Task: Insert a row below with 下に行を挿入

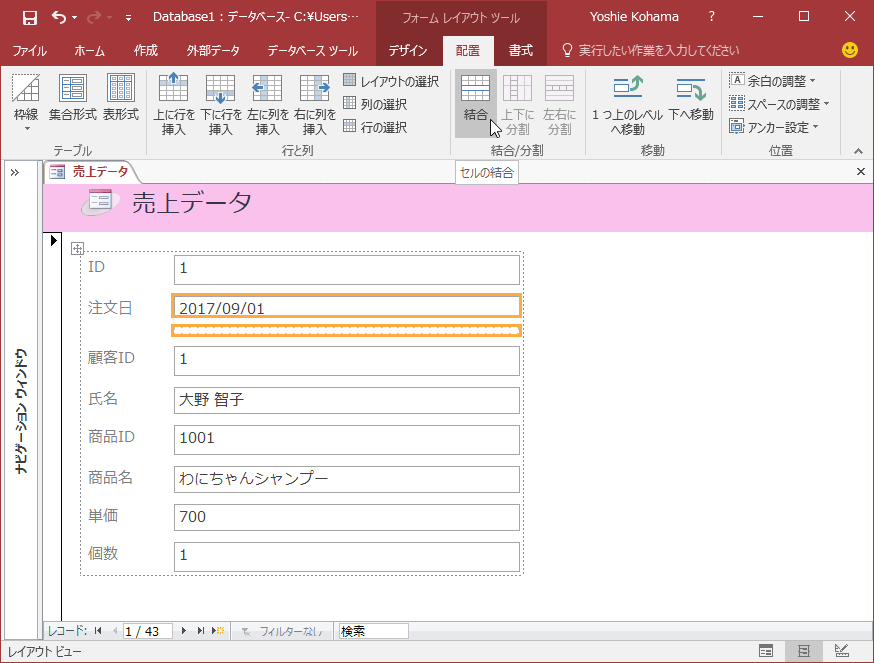Action: click(220, 104)
